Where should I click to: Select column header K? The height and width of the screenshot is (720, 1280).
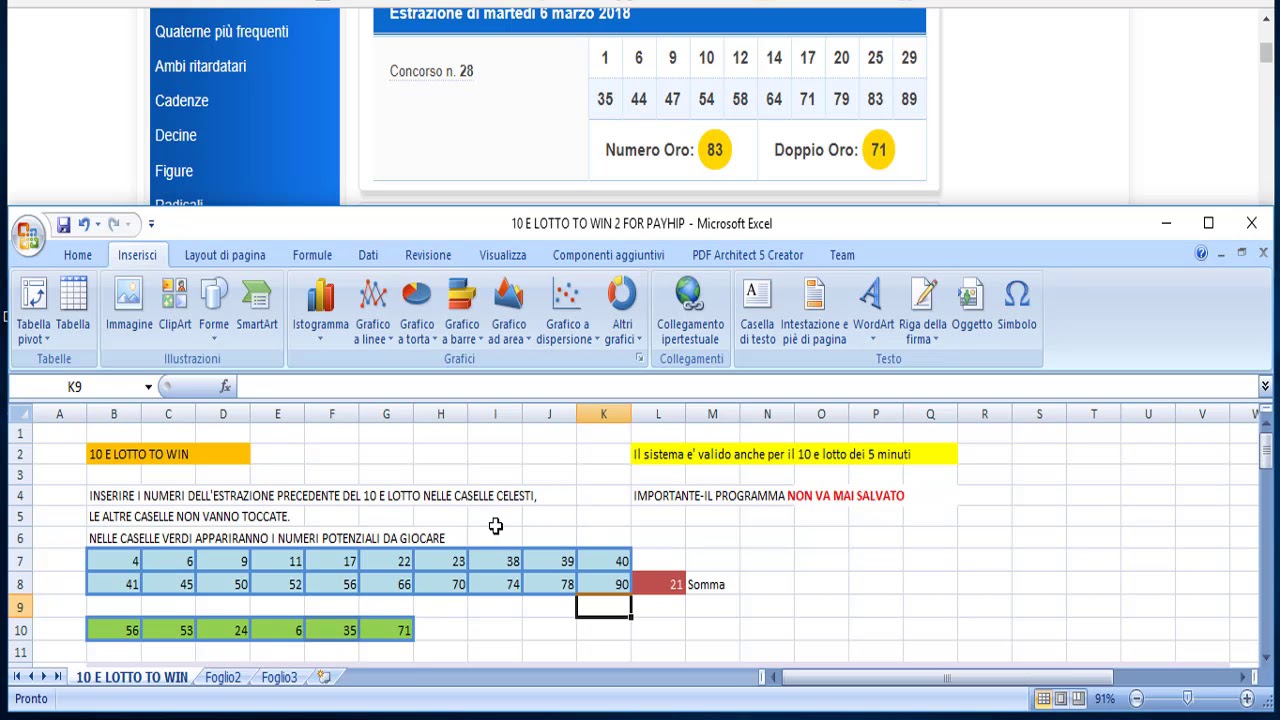(603, 414)
